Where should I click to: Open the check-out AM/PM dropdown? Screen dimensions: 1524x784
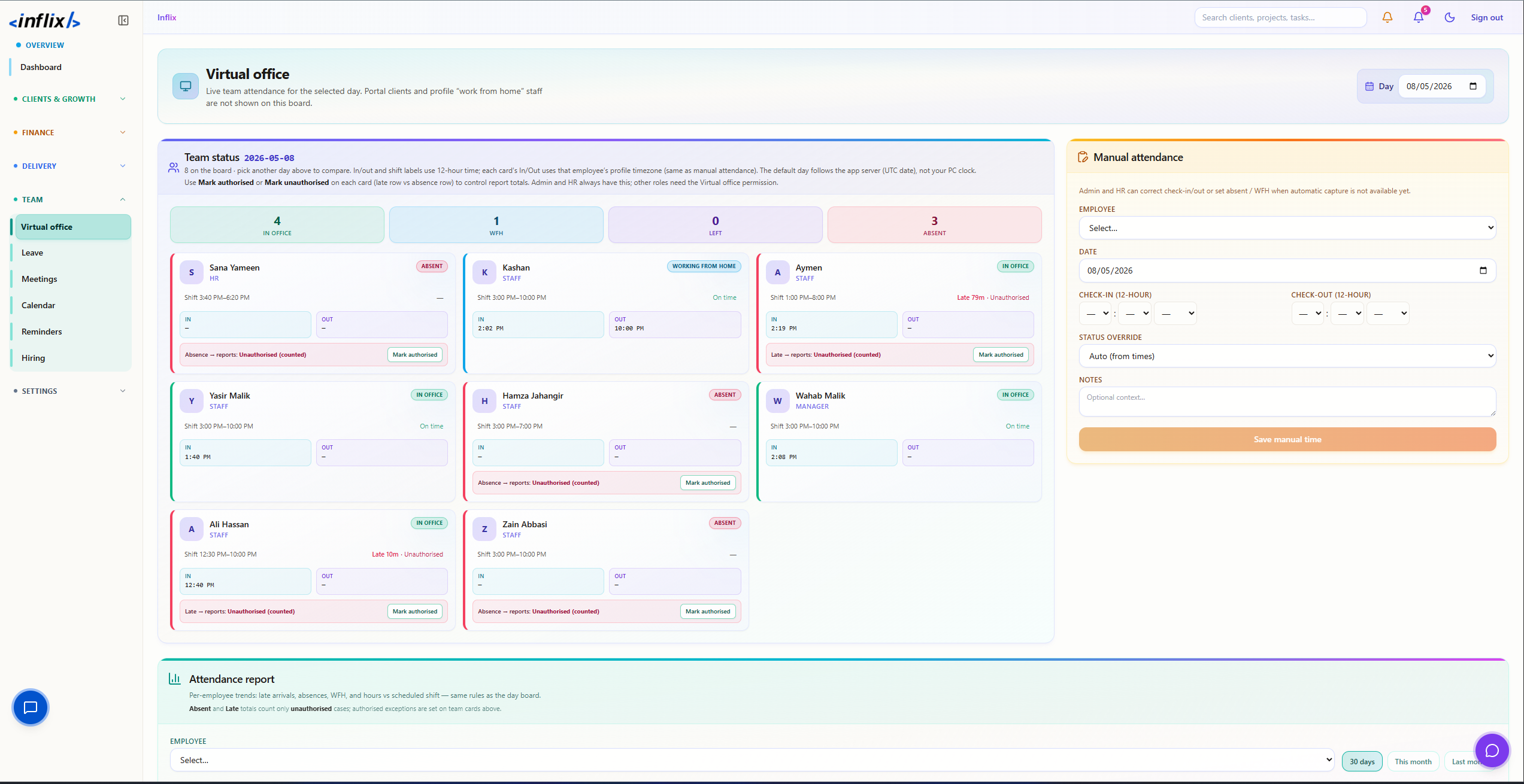pyautogui.click(x=1387, y=313)
